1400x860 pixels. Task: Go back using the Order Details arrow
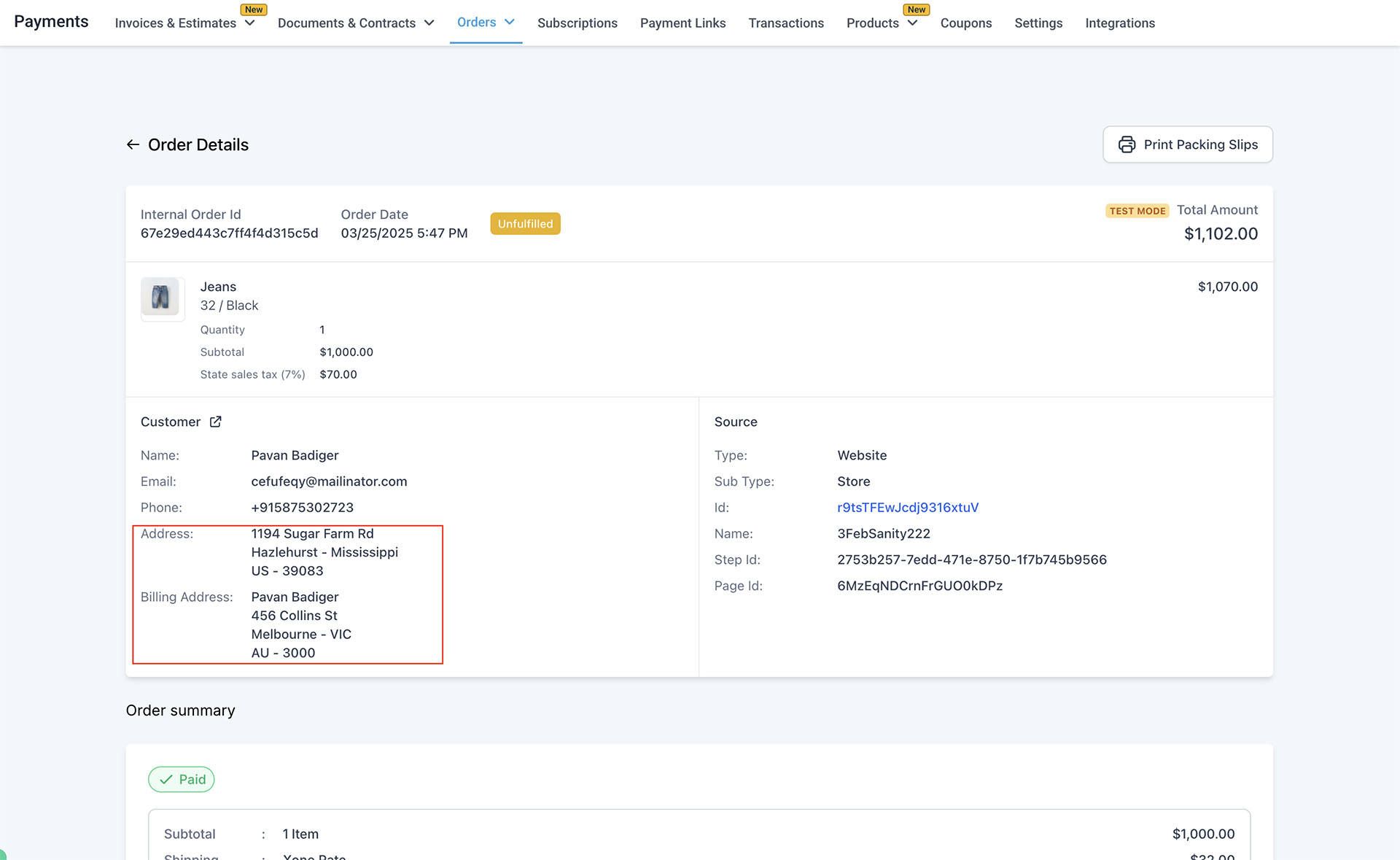(133, 144)
